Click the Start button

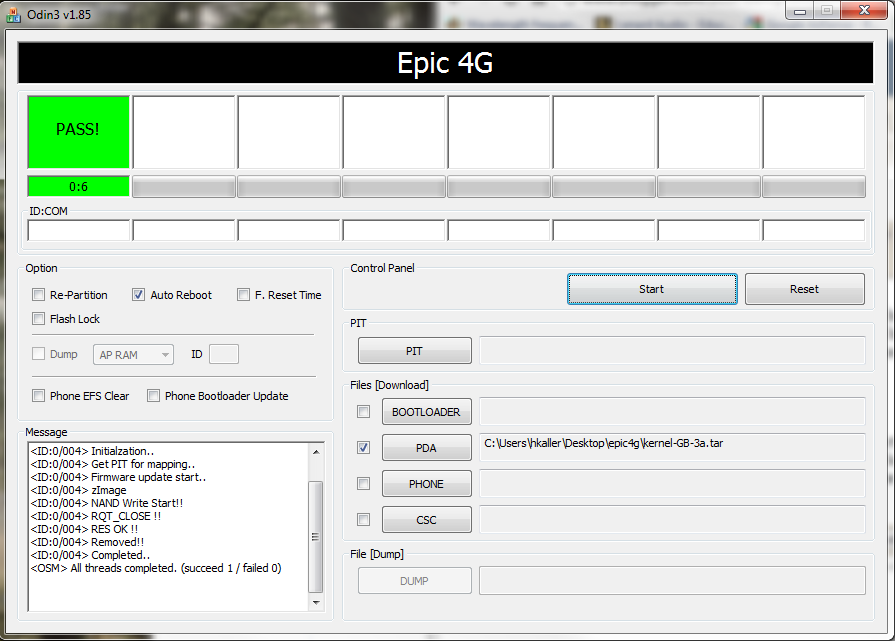pos(652,289)
